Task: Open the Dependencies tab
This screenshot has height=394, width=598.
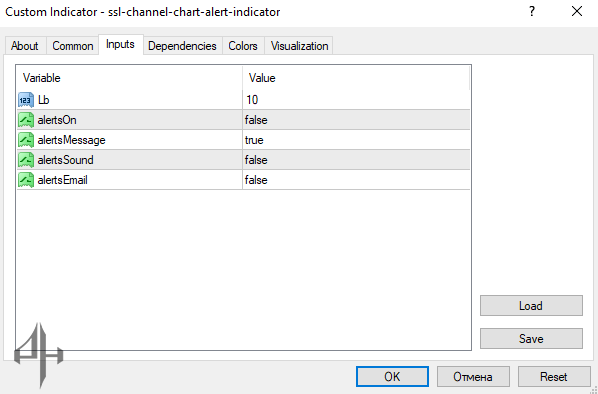Action: coord(182,46)
